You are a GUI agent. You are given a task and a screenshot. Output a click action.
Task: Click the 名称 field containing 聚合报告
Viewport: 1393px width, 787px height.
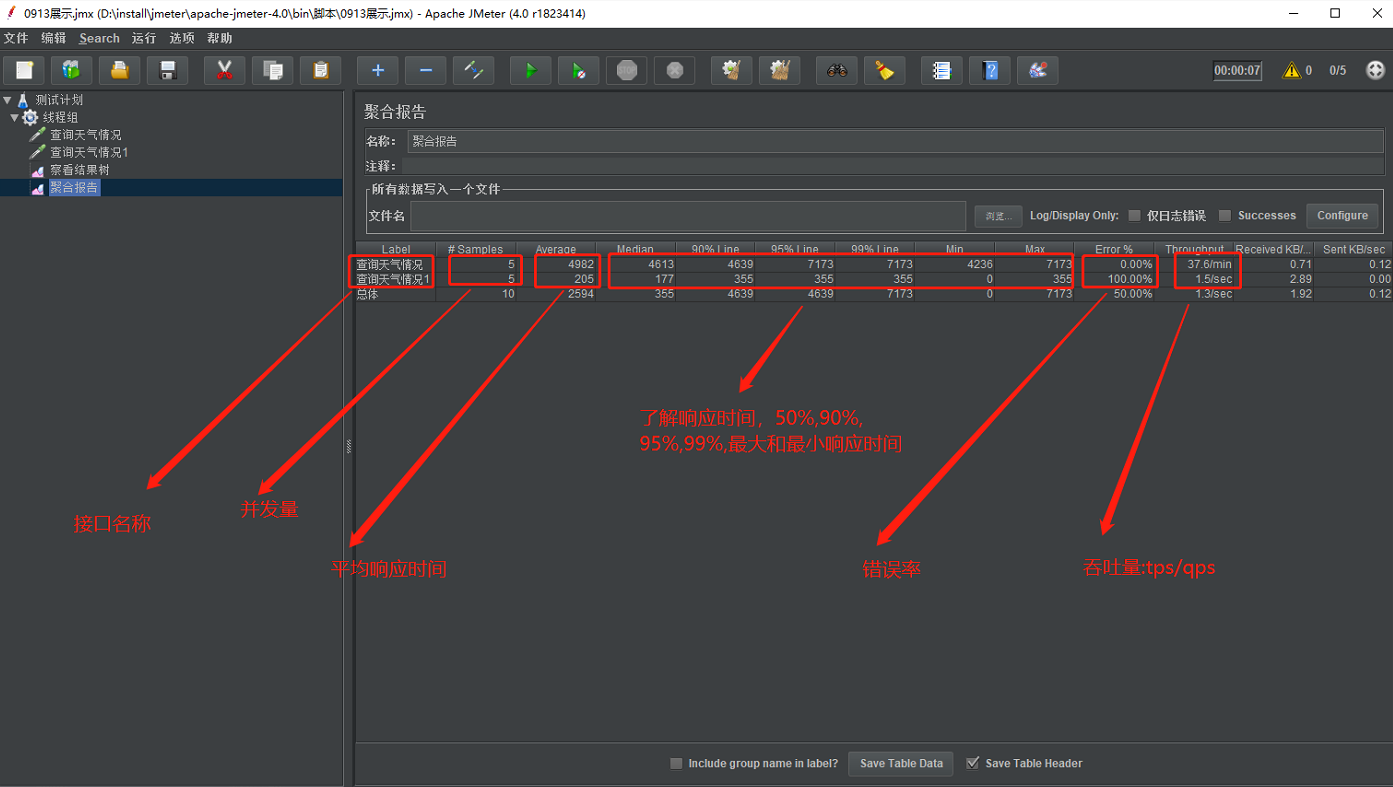(x=895, y=141)
